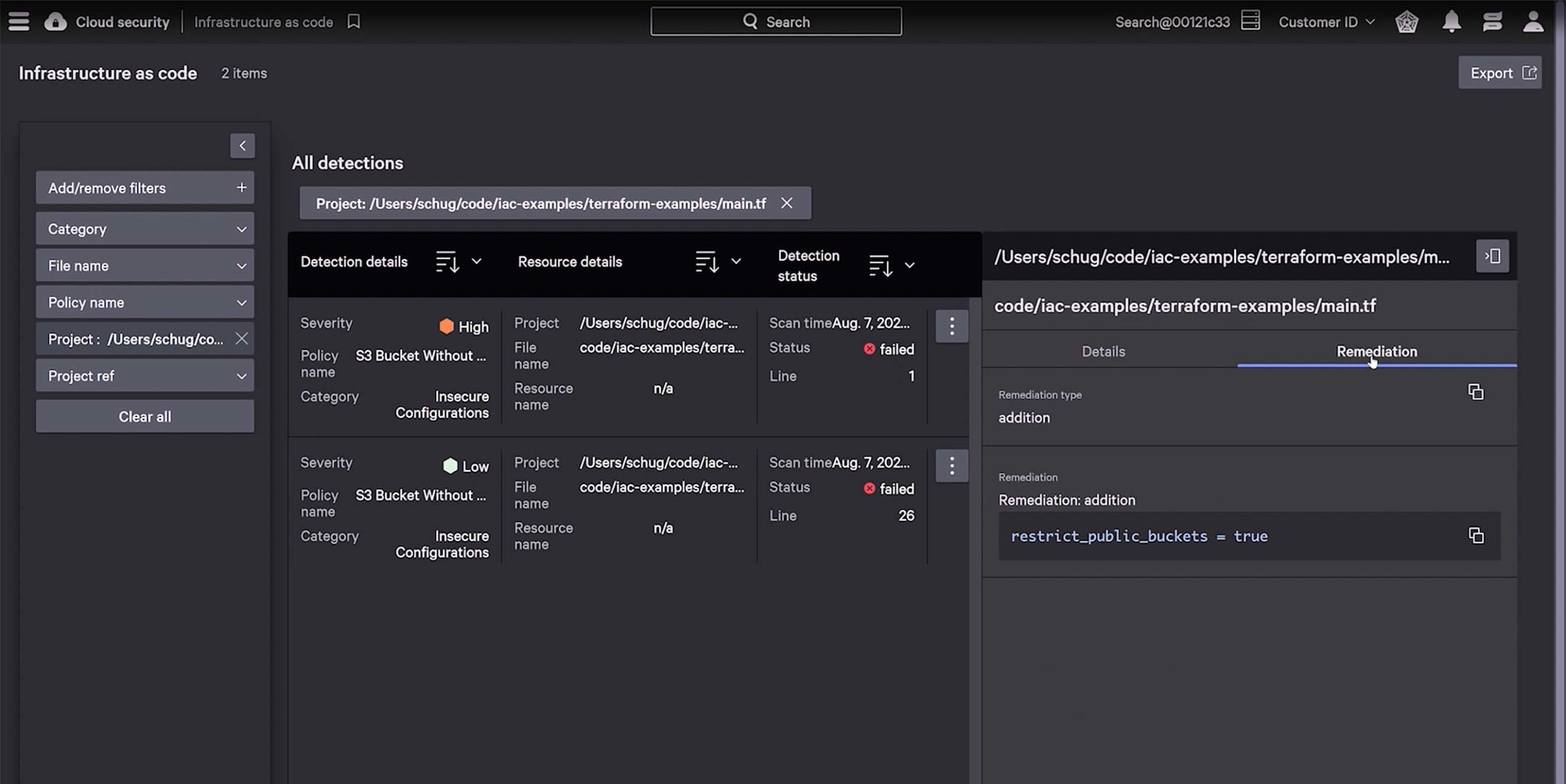Click the database icon next to Search@00121c33
The width and height of the screenshot is (1566, 784).
(x=1252, y=20)
